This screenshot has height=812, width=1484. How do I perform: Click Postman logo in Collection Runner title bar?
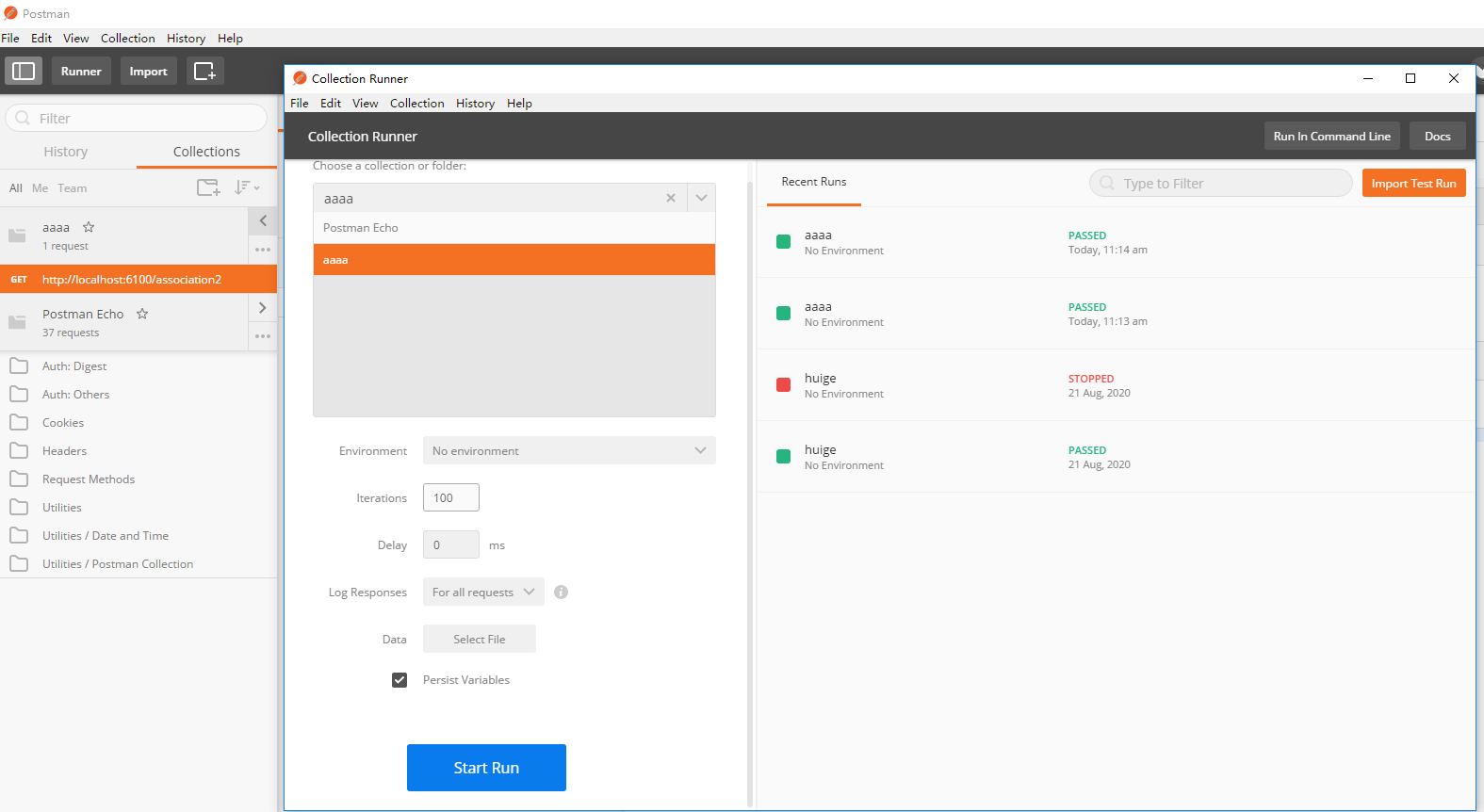click(300, 78)
